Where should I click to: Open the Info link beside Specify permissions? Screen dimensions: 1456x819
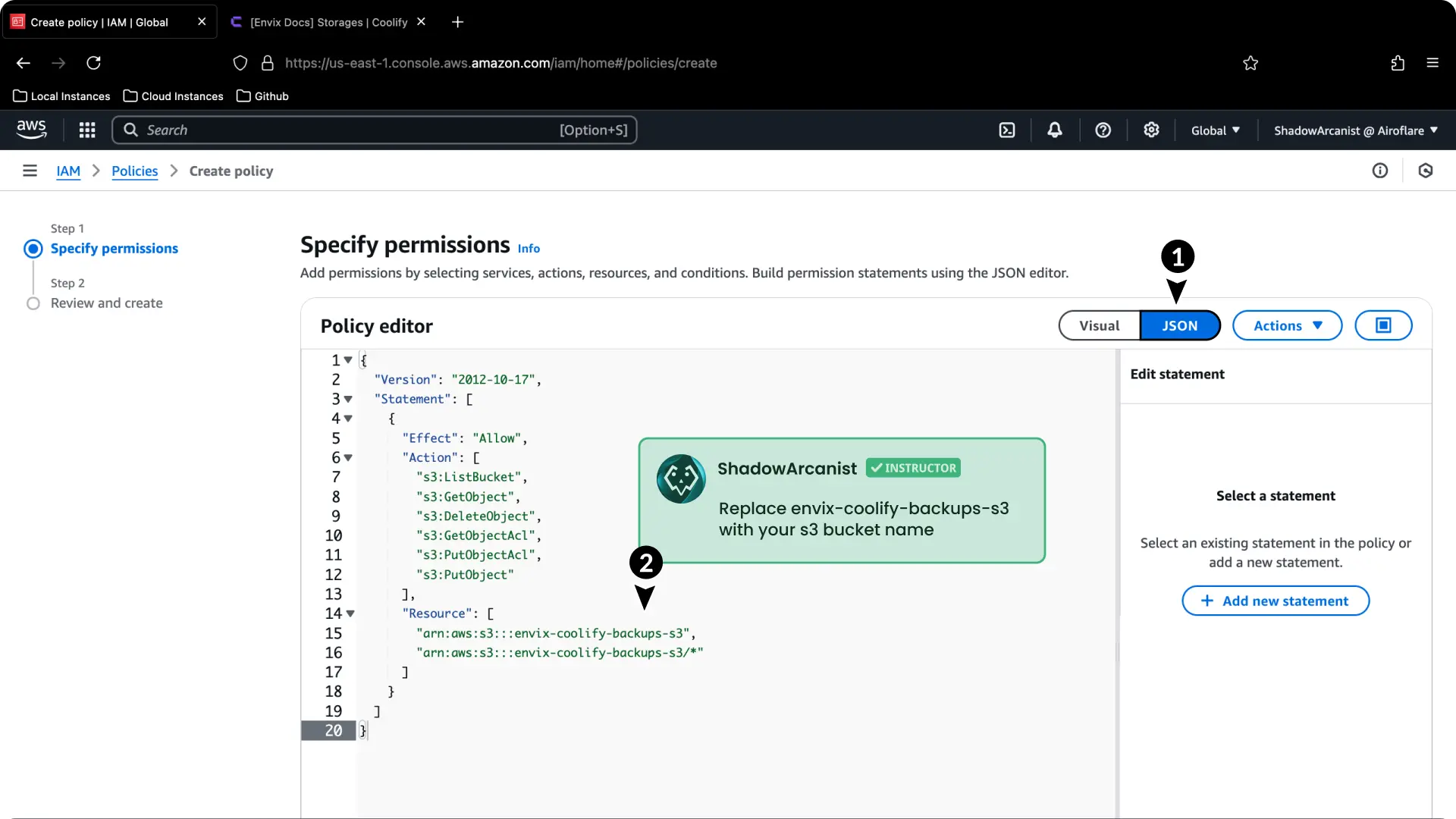tap(528, 249)
